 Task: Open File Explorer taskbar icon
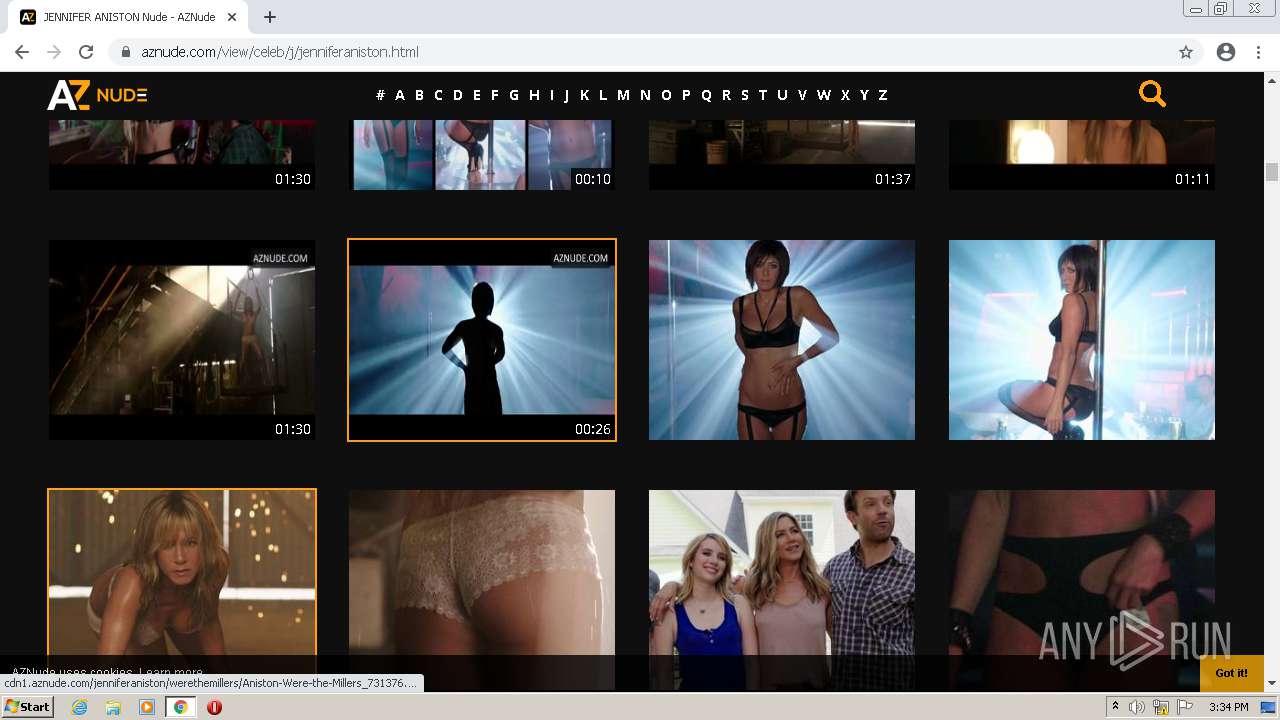113,707
